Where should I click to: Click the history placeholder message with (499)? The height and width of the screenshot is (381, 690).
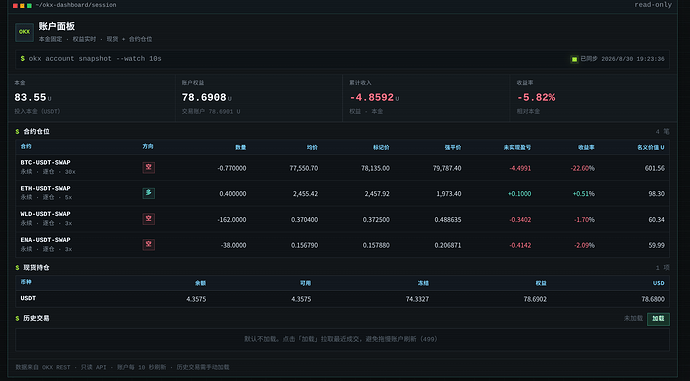341,339
